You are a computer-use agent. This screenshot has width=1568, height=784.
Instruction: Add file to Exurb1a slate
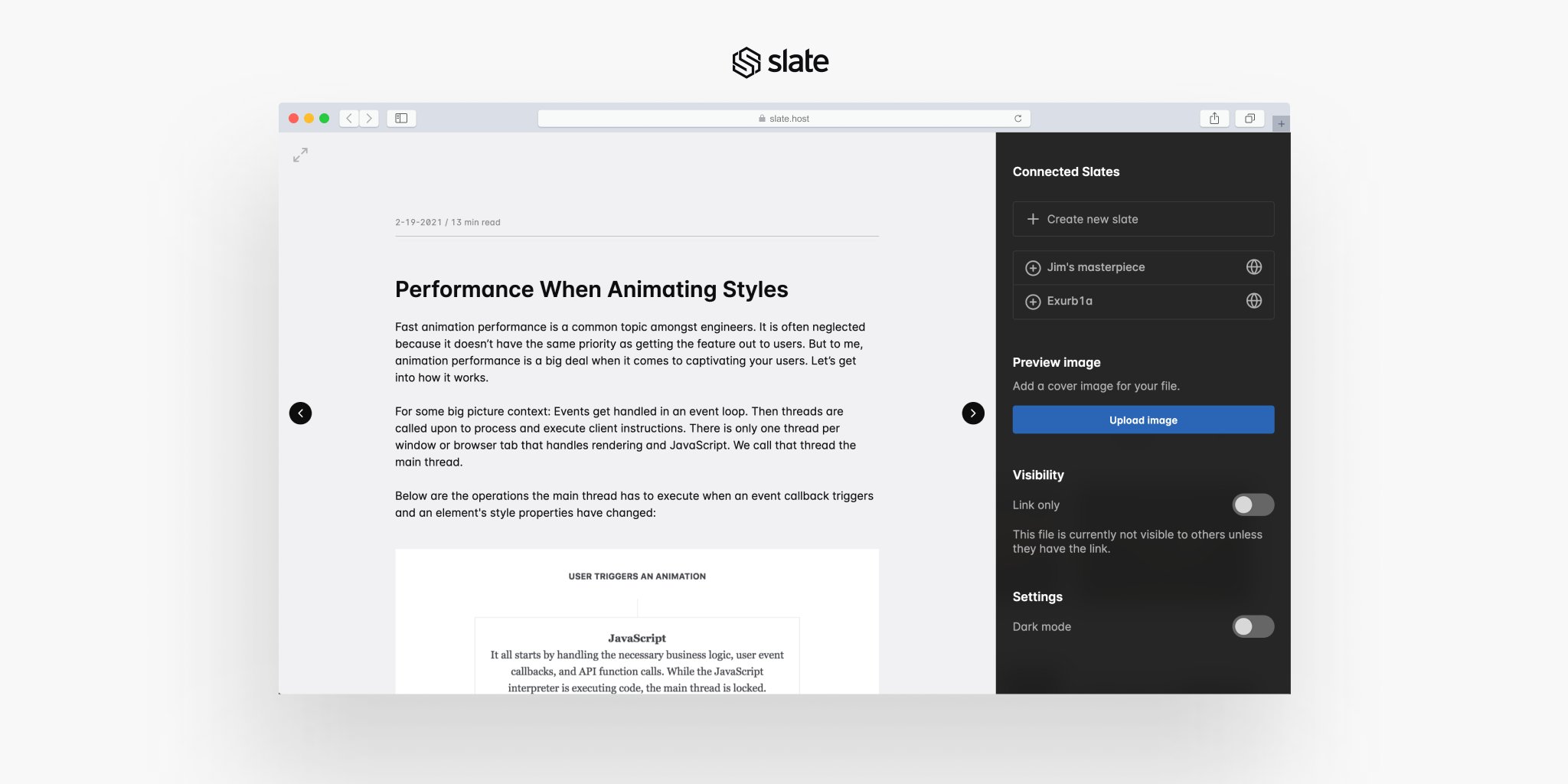point(1033,302)
